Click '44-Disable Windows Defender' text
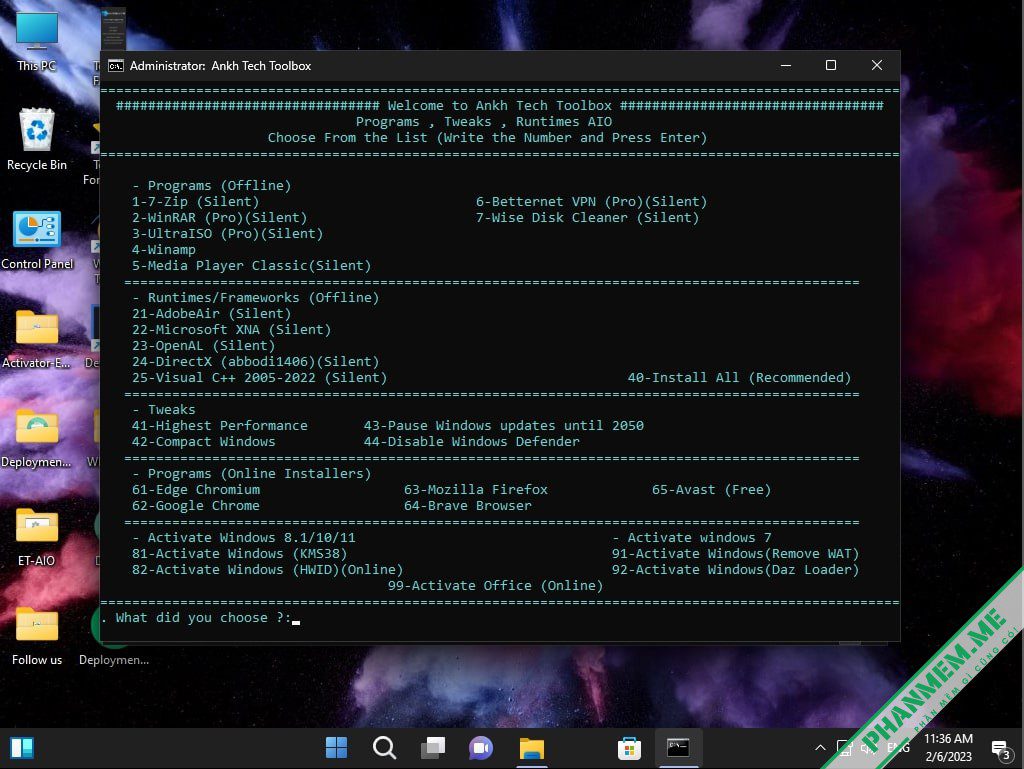This screenshot has width=1024, height=769. 472,441
